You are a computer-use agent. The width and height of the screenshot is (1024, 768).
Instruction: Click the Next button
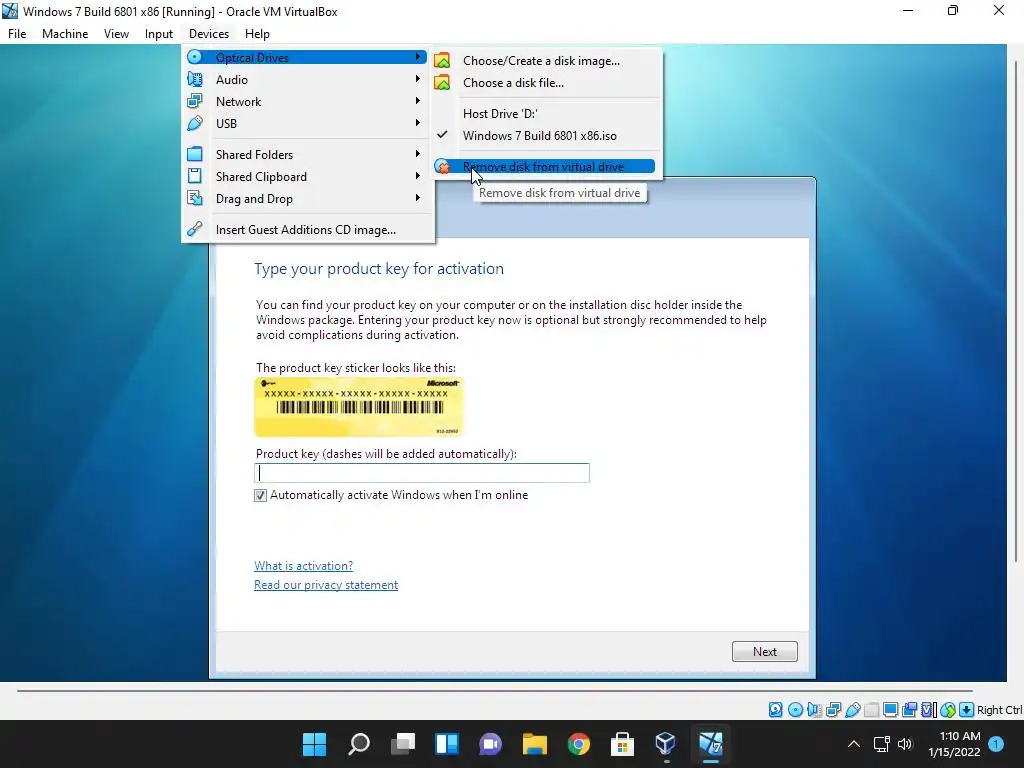tap(765, 652)
